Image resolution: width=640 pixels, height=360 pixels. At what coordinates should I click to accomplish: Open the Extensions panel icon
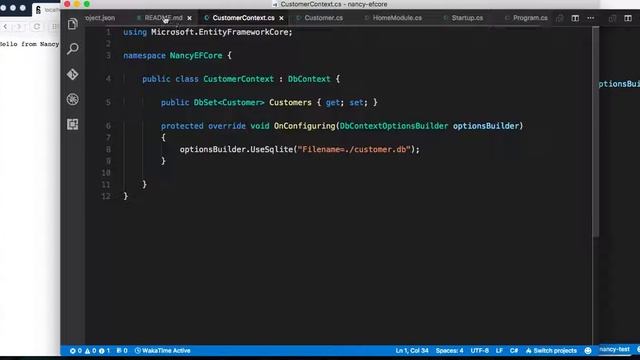pyautogui.click(x=73, y=124)
